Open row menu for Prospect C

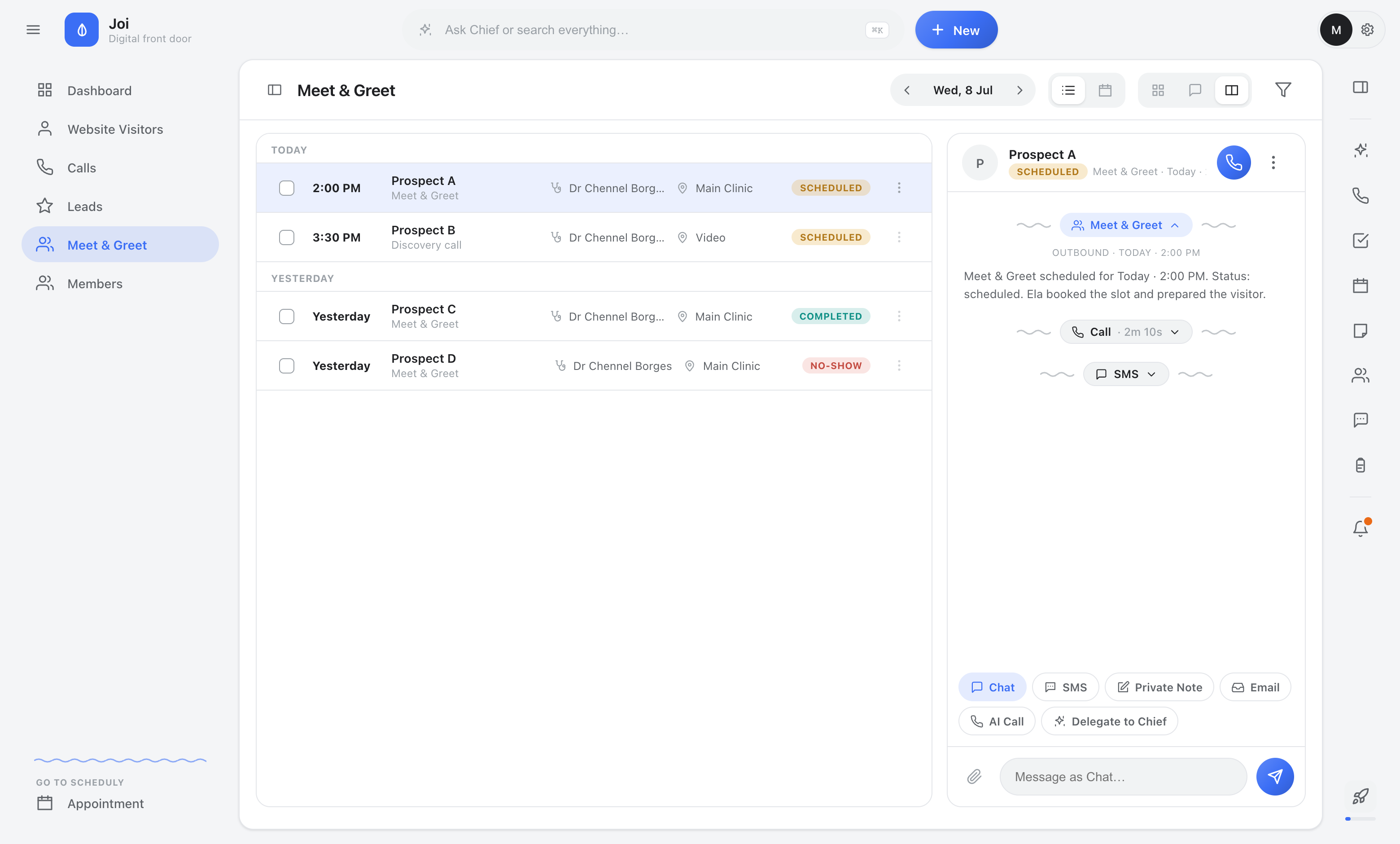[899, 316]
